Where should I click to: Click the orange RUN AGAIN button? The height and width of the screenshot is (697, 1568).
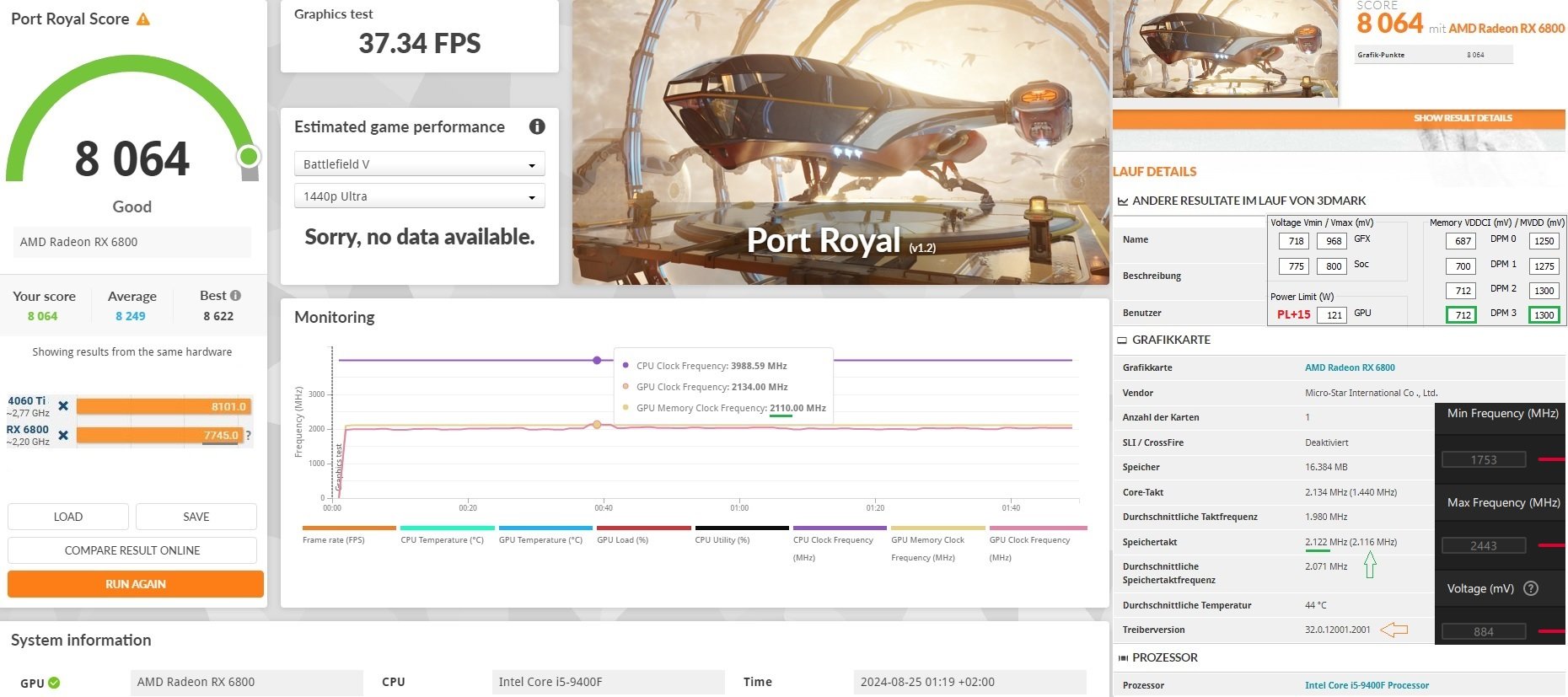136,584
